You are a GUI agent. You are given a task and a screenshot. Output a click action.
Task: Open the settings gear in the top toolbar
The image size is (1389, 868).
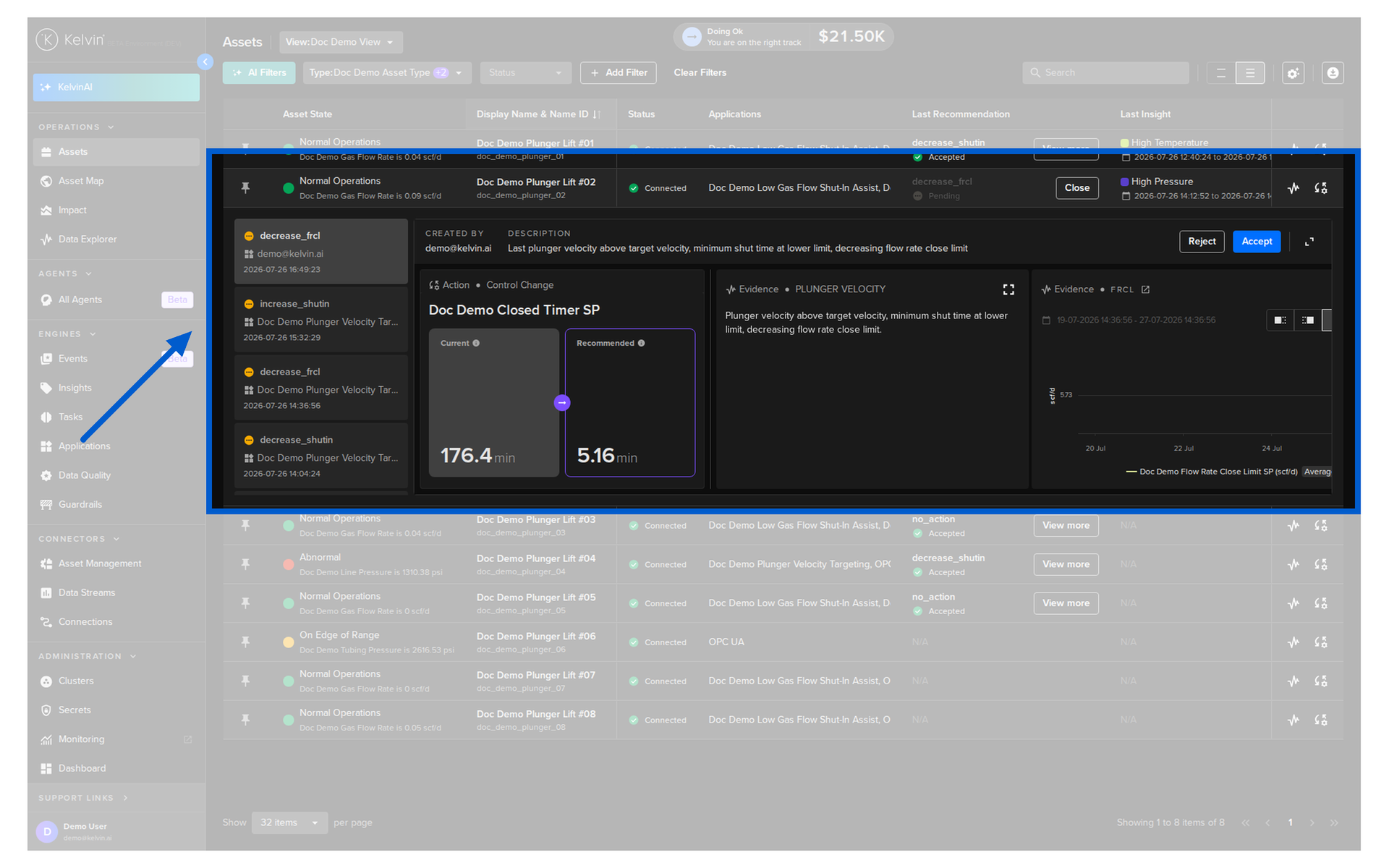point(1293,73)
